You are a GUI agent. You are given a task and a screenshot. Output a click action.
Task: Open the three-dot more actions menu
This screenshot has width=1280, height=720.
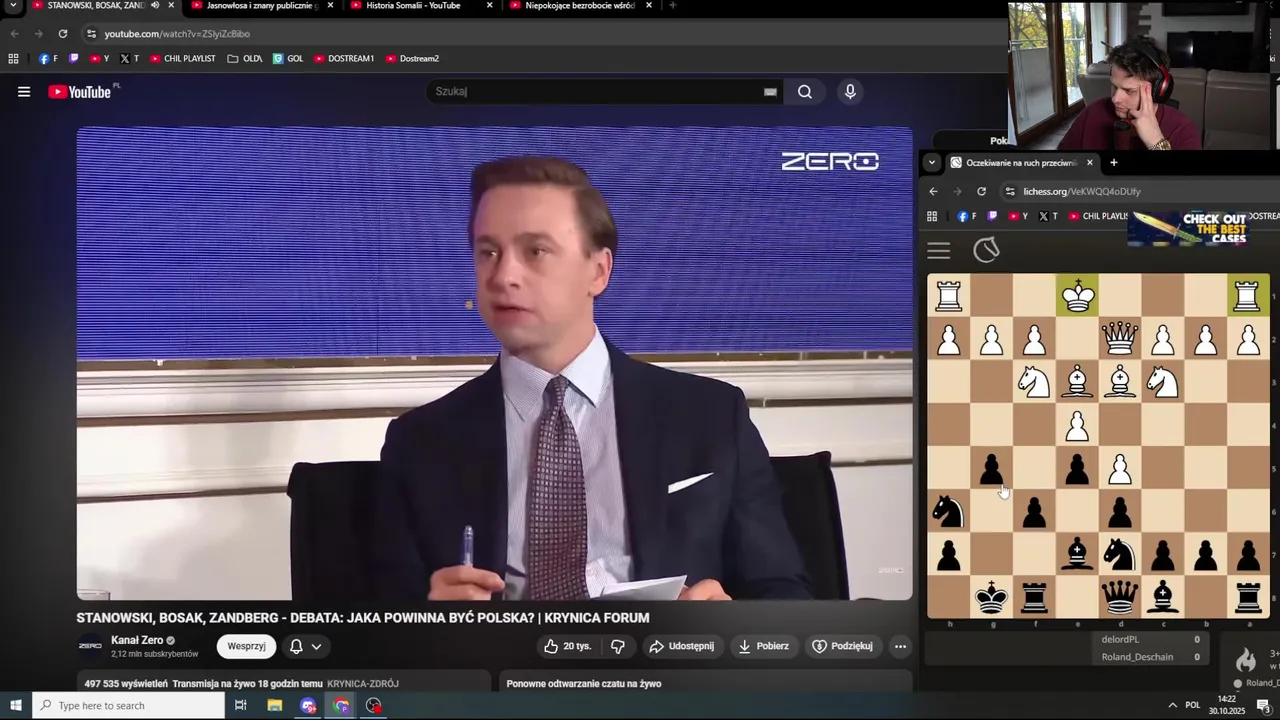(x=900, y=646)
